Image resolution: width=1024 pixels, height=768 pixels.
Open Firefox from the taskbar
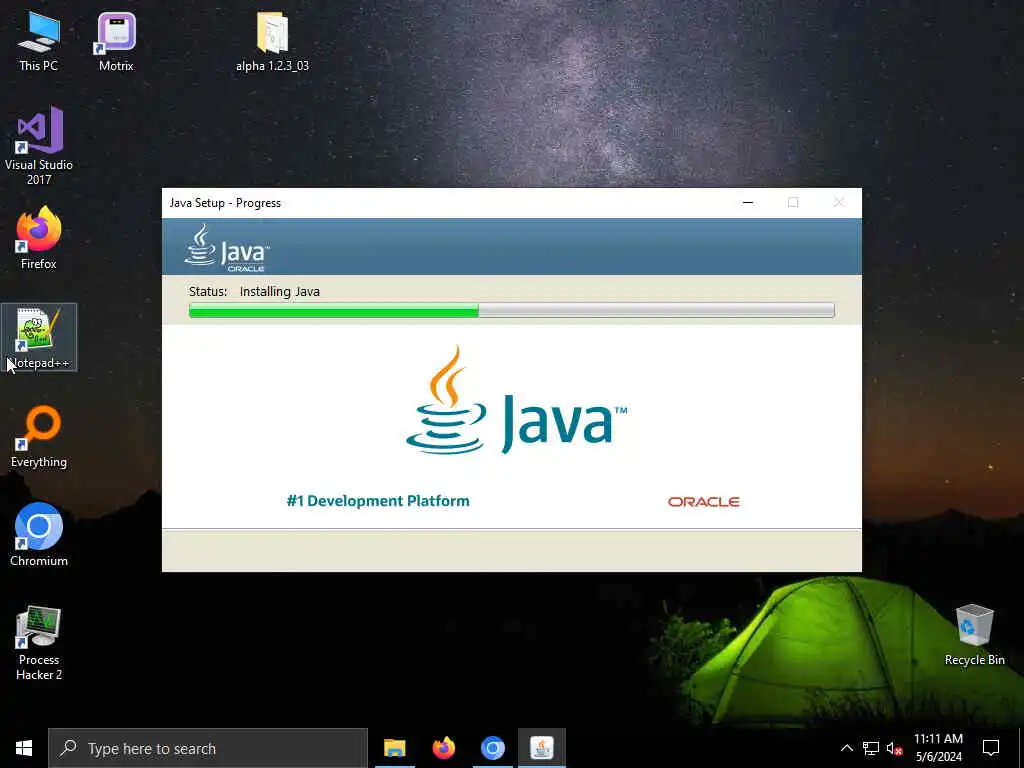pyautogui.click(x=443, y=748)
